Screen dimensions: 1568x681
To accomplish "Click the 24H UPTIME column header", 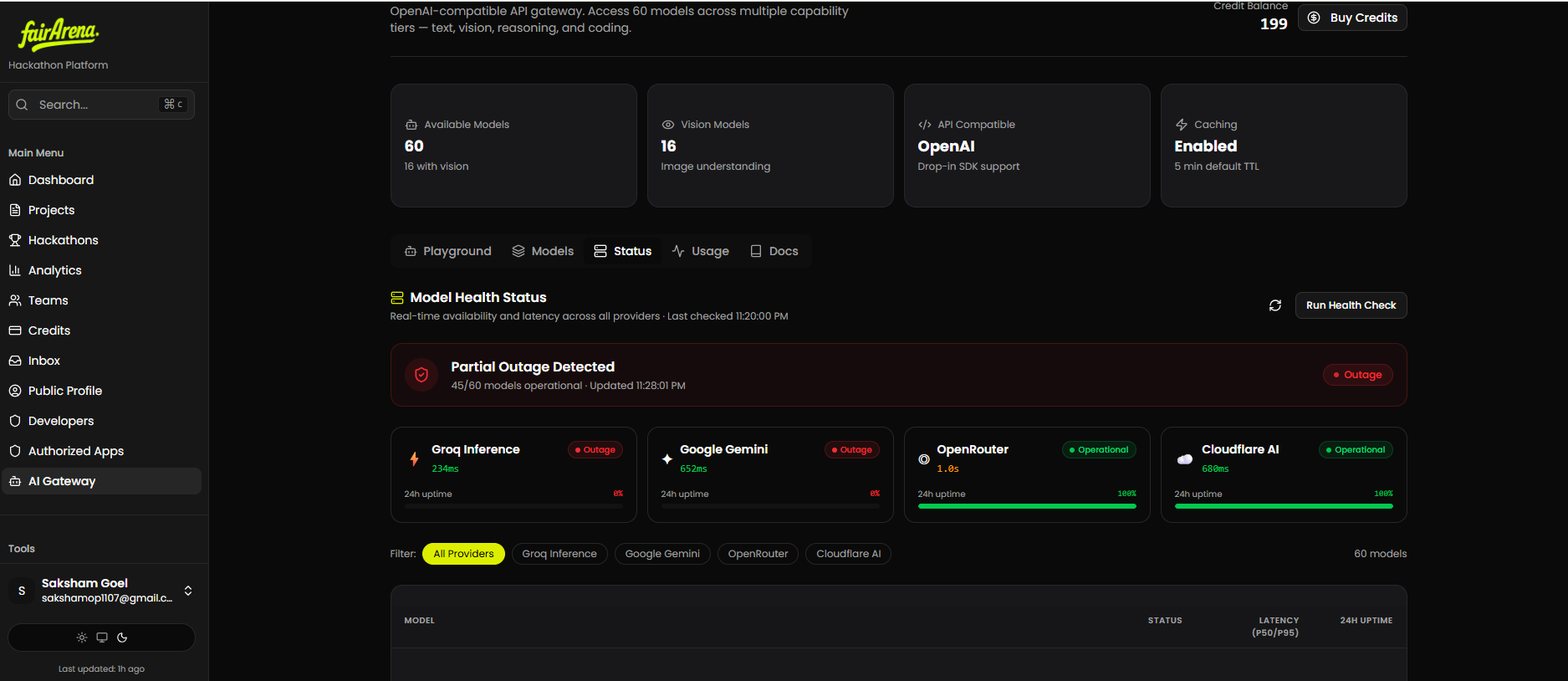I will [1366, 621].
